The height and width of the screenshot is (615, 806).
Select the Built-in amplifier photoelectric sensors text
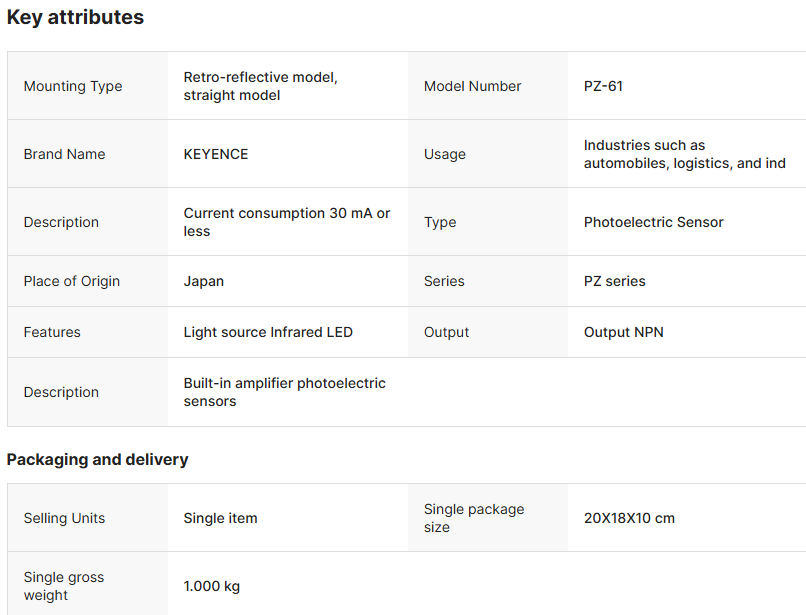point(284,392)
